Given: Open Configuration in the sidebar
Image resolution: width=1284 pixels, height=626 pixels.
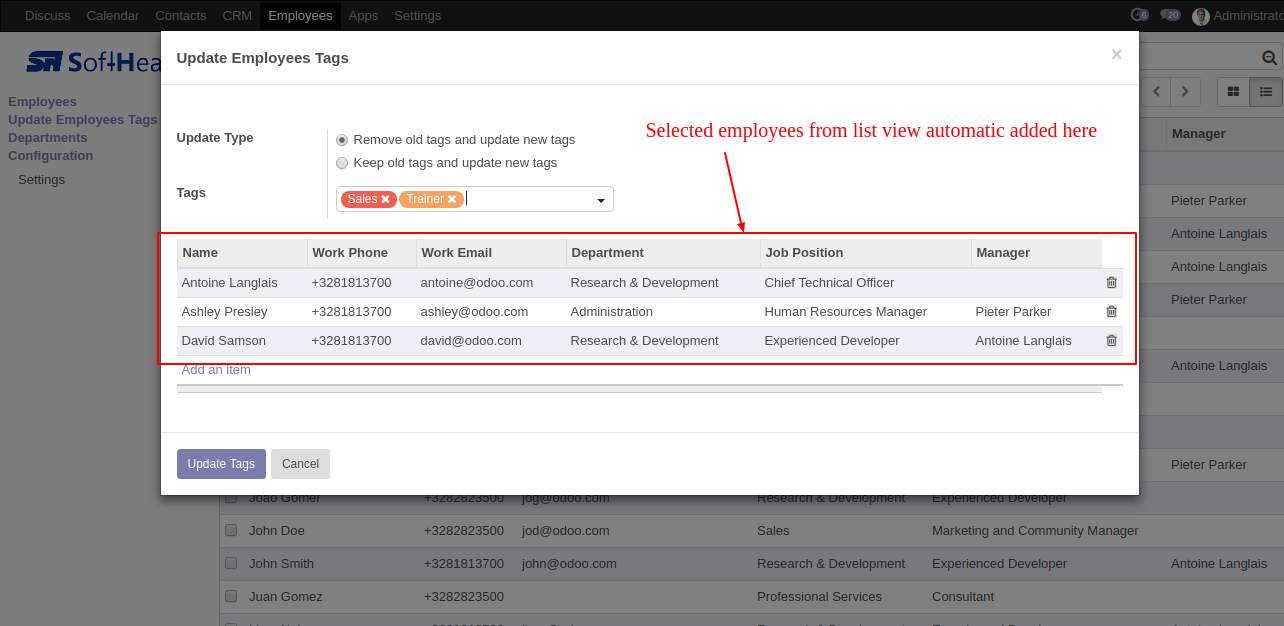Looking at the screenshot, I should point(50,156).
